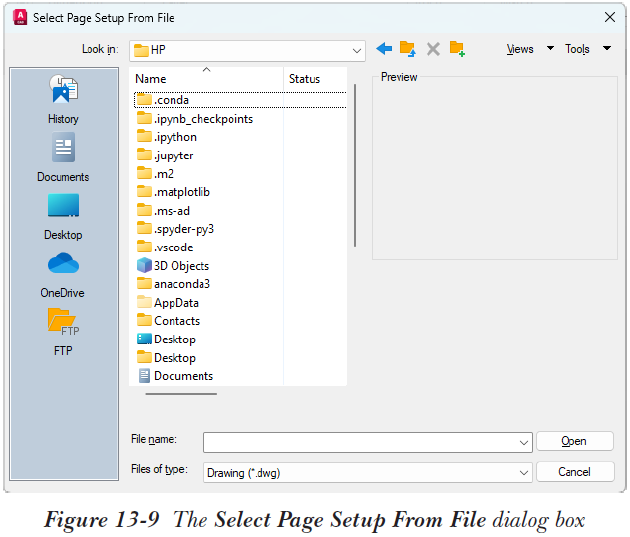This screenshot has height=537, width=630.
Task: Click the up one level folder icon
Action: (408, 49)
